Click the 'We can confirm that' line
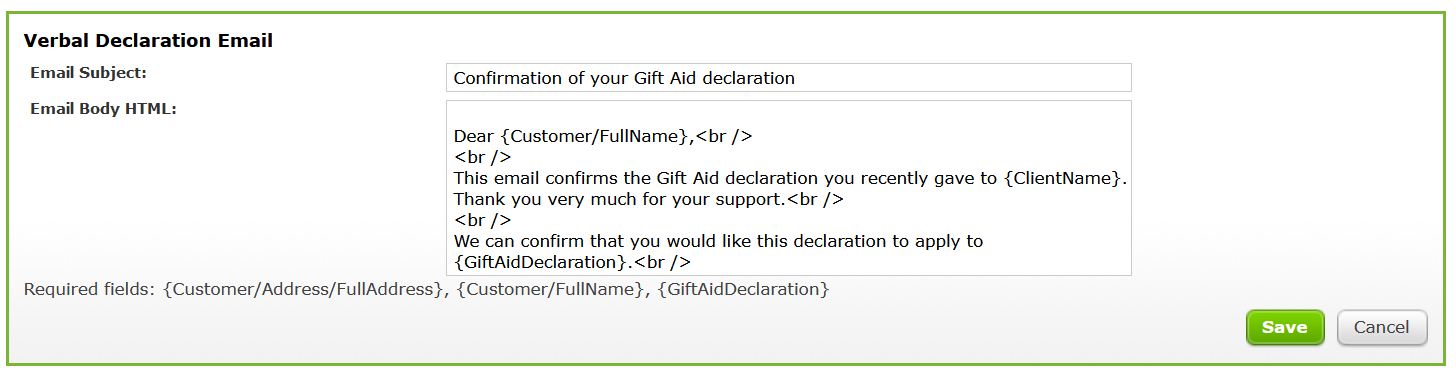Screen dimensions: 1456x375 pos(718,241)
